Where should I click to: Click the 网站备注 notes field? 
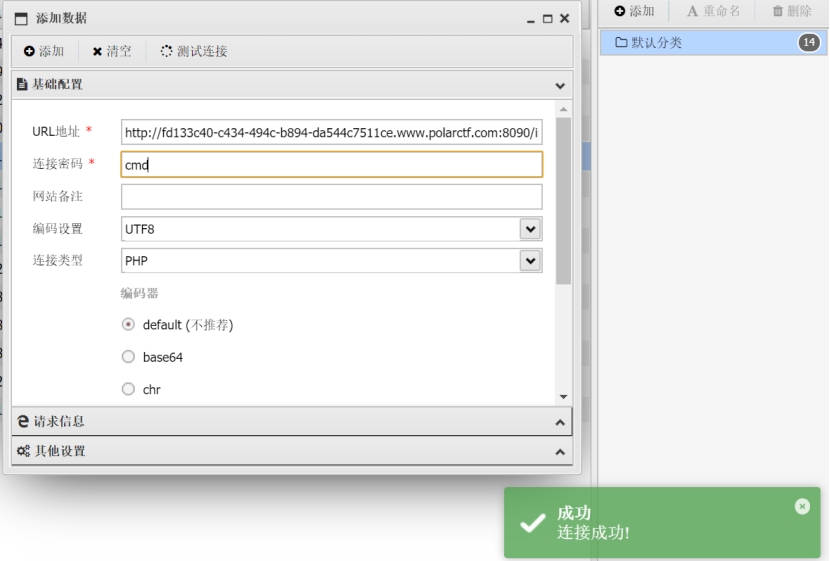coord(331,196)
